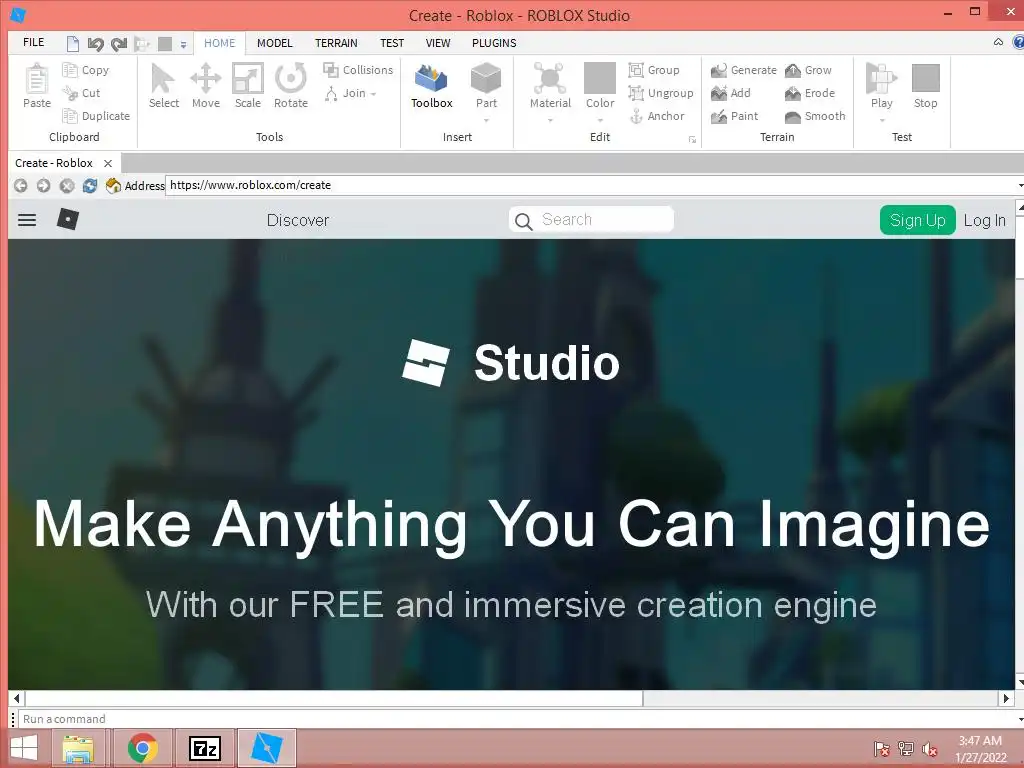This screenshot has width=1024, height=768.
Task: Switch to the TERRAIN ribbon tab
Action: click(x=336, y=43)
